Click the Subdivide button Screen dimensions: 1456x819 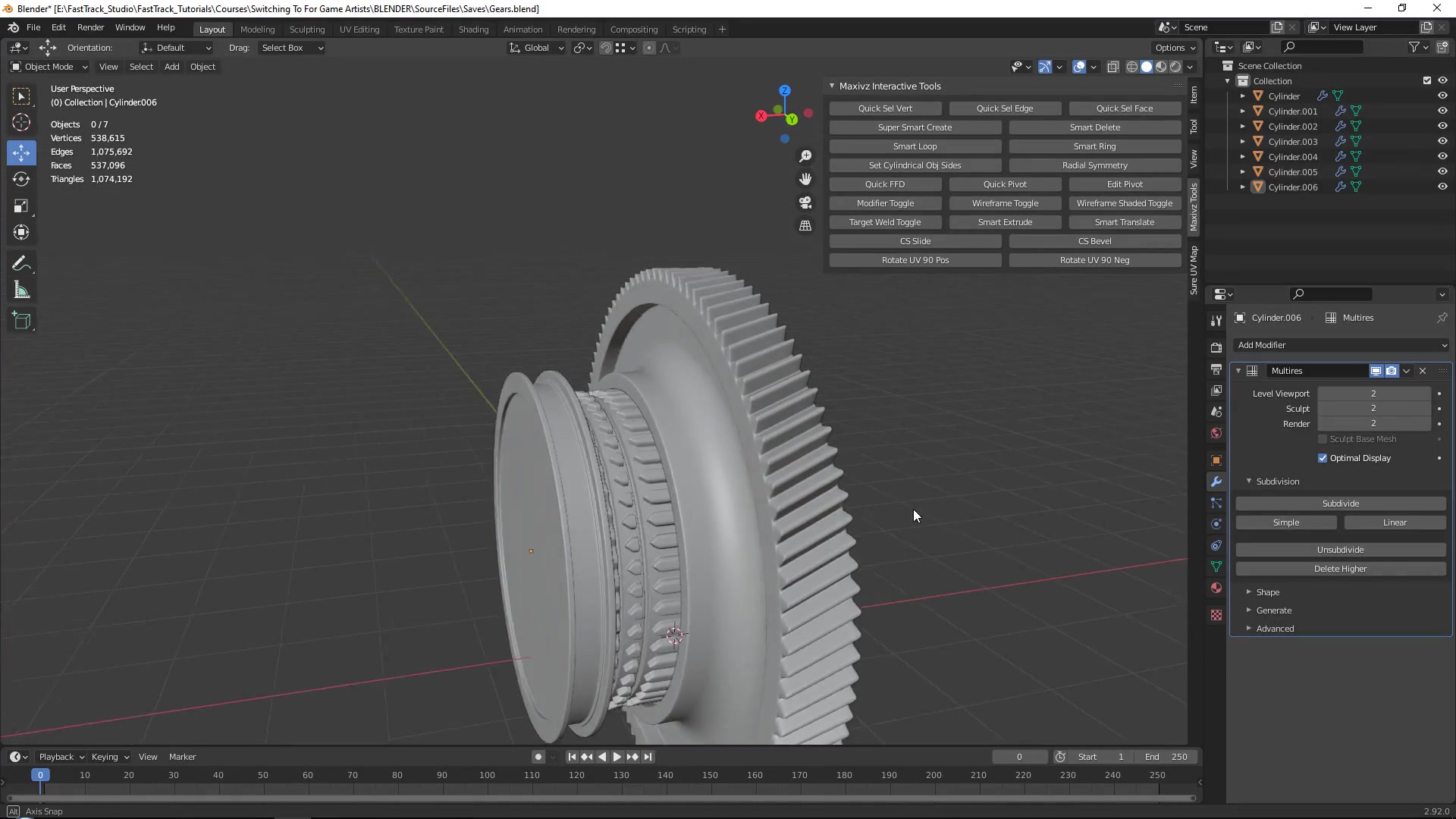tap(1341, 504)
